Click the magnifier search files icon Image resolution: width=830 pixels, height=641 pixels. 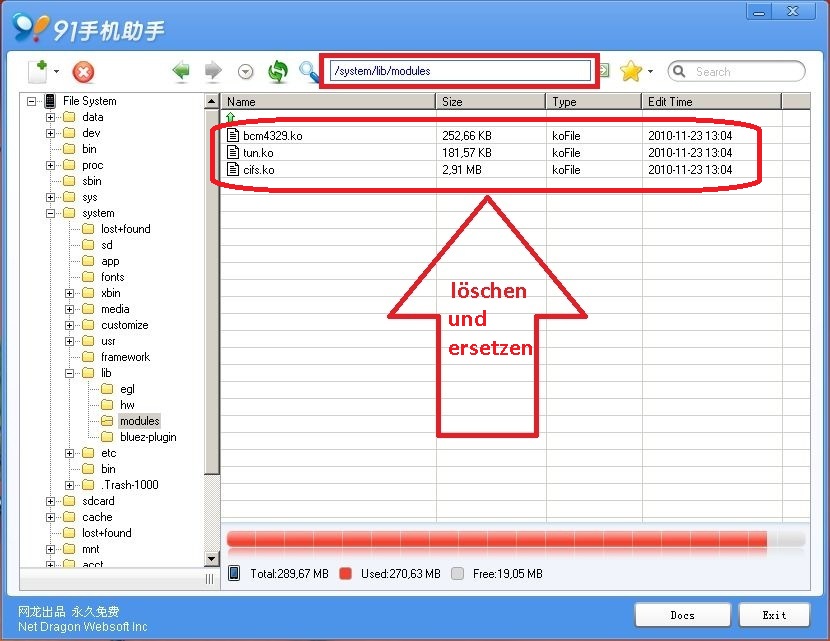[309, 71]
